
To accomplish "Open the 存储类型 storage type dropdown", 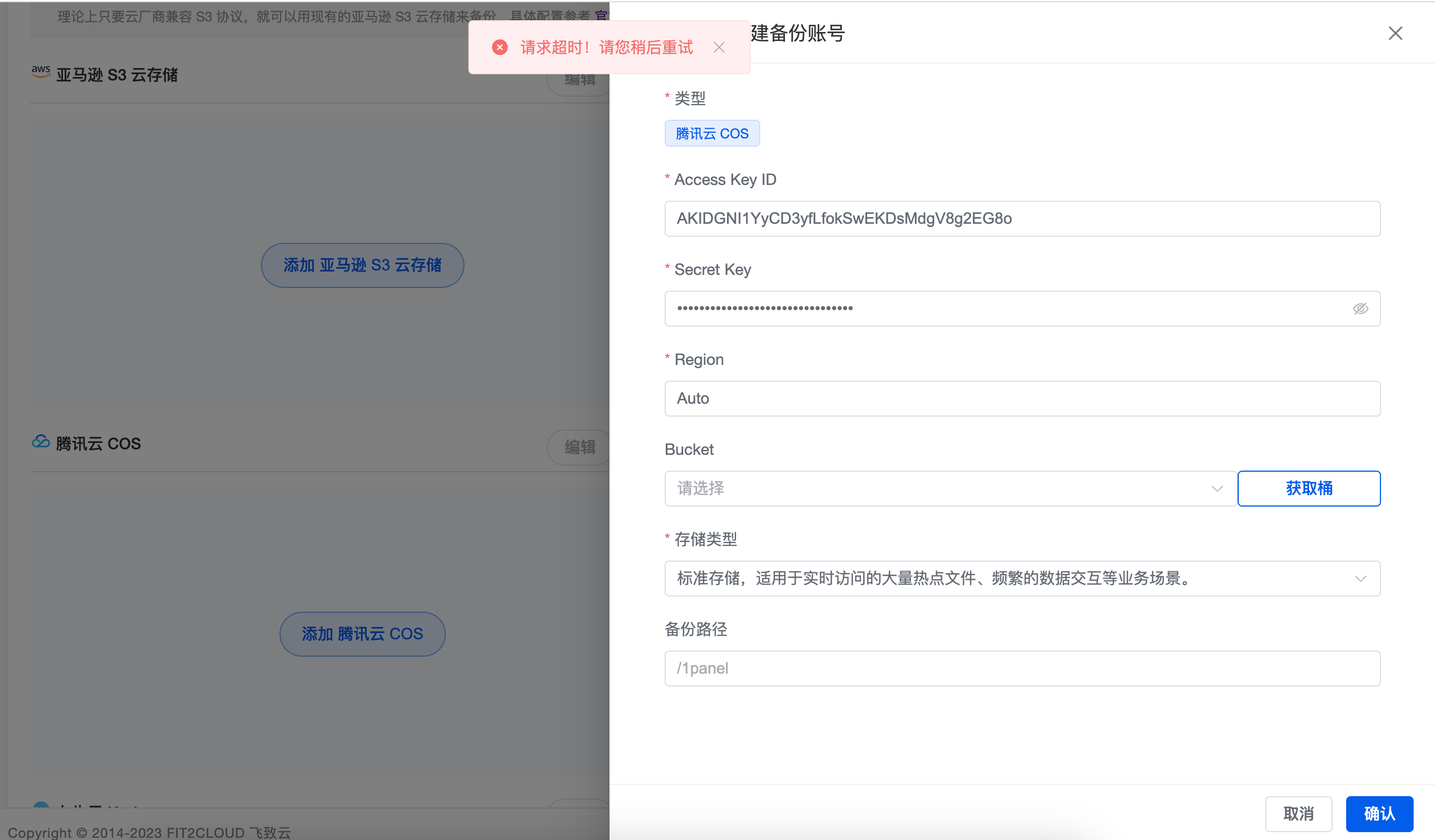I will (x=1022, y=579).
